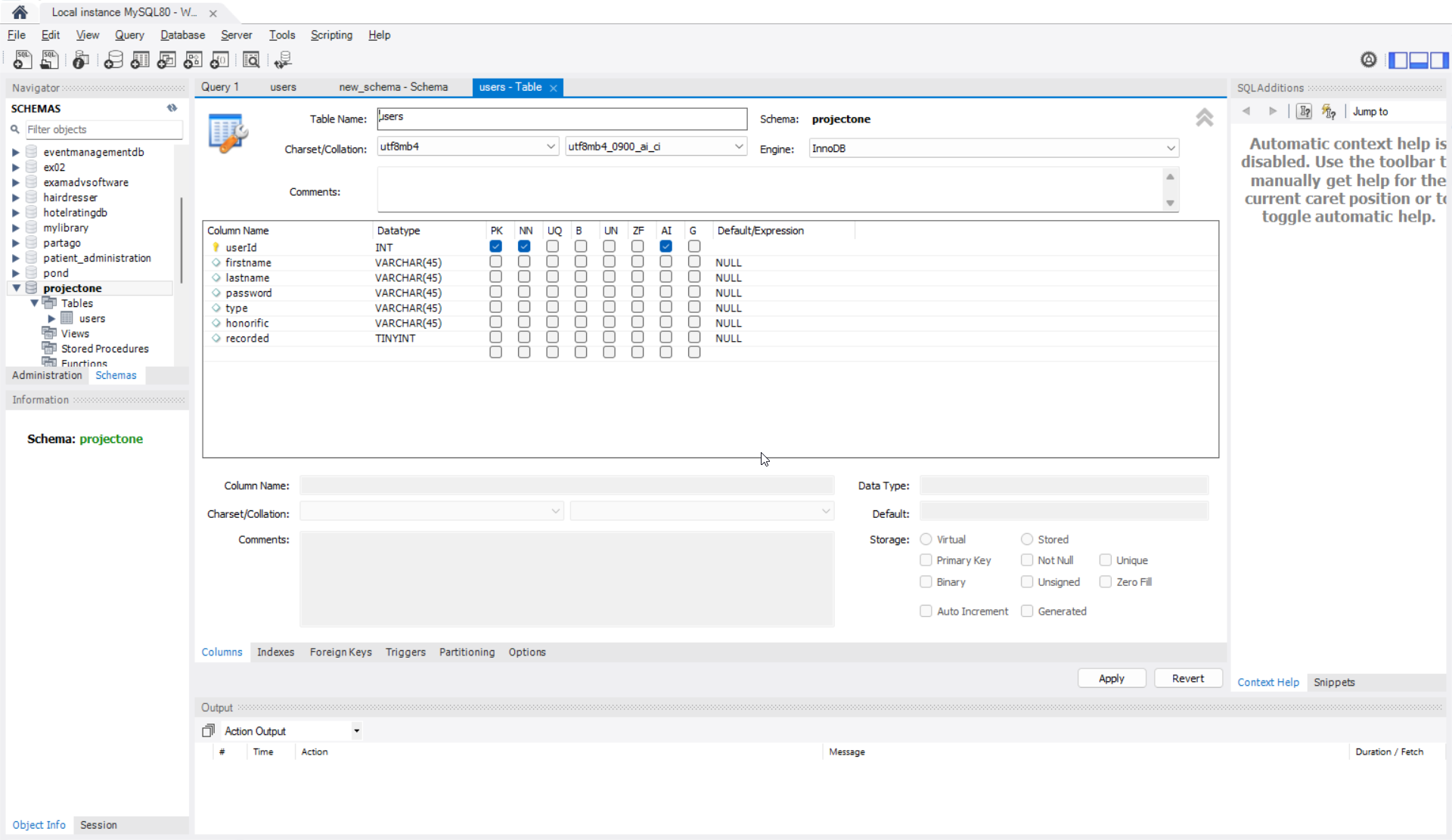Switch to the Foreign Keys tab
Image resolution: width=1452 pixels, height=840 pixels.
(340, 652)
